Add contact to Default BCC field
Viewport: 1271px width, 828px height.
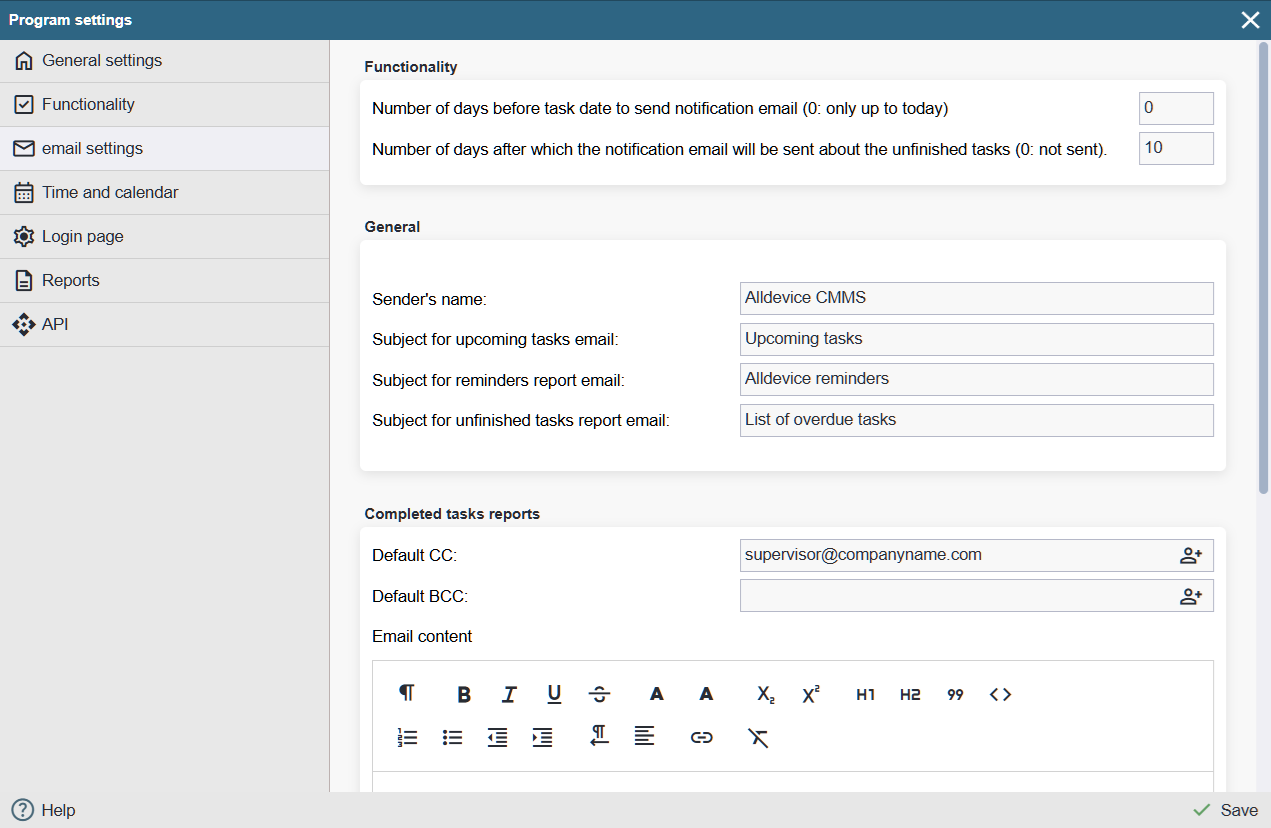click(1190, 597)
